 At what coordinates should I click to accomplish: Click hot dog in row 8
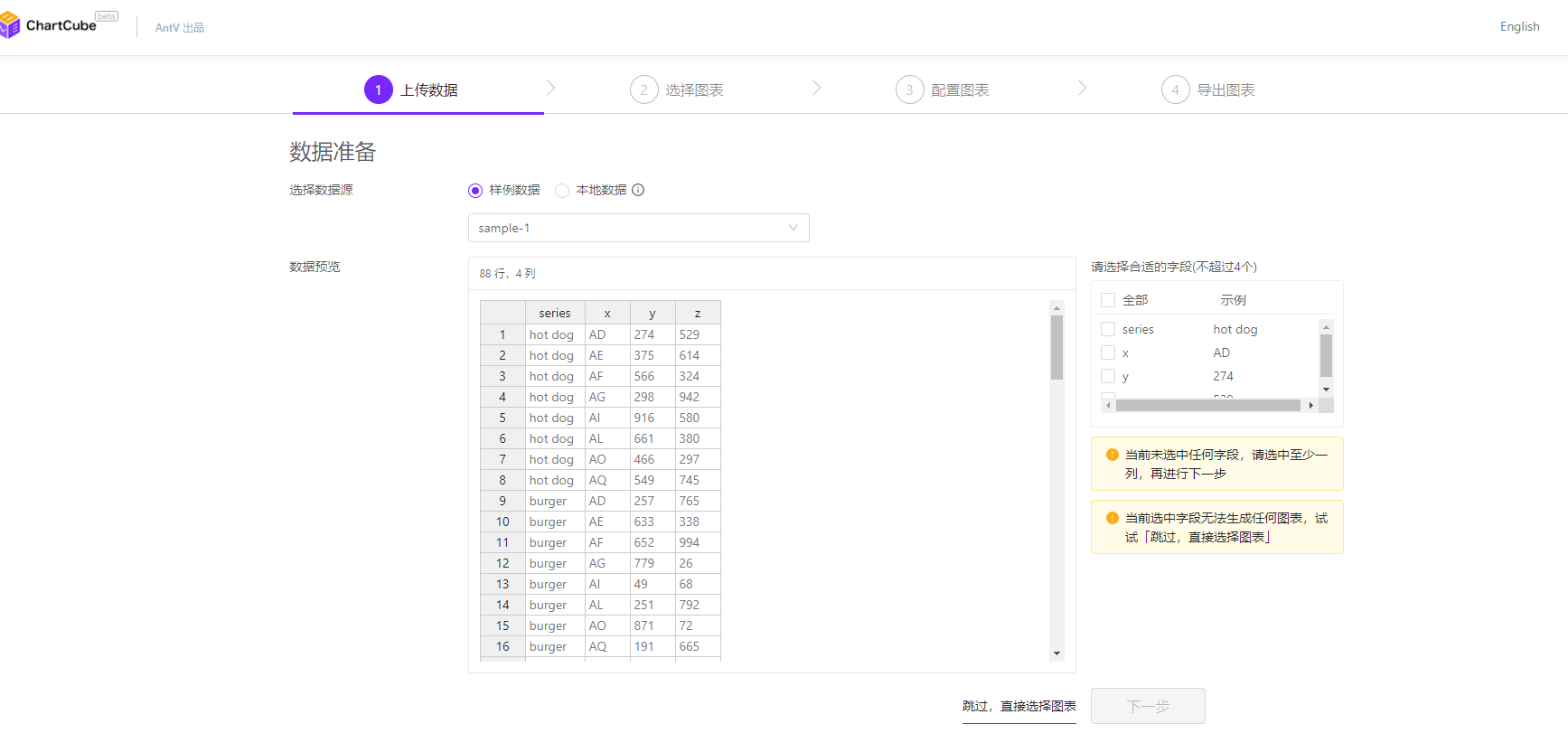[555, 480]
